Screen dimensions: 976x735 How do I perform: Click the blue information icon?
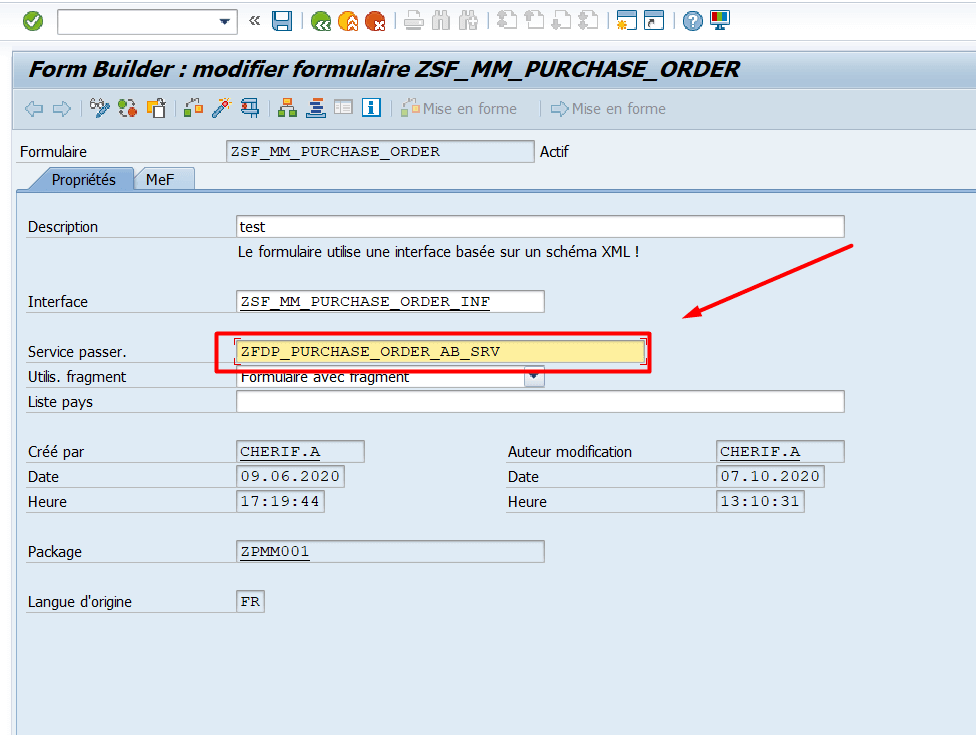372,108
